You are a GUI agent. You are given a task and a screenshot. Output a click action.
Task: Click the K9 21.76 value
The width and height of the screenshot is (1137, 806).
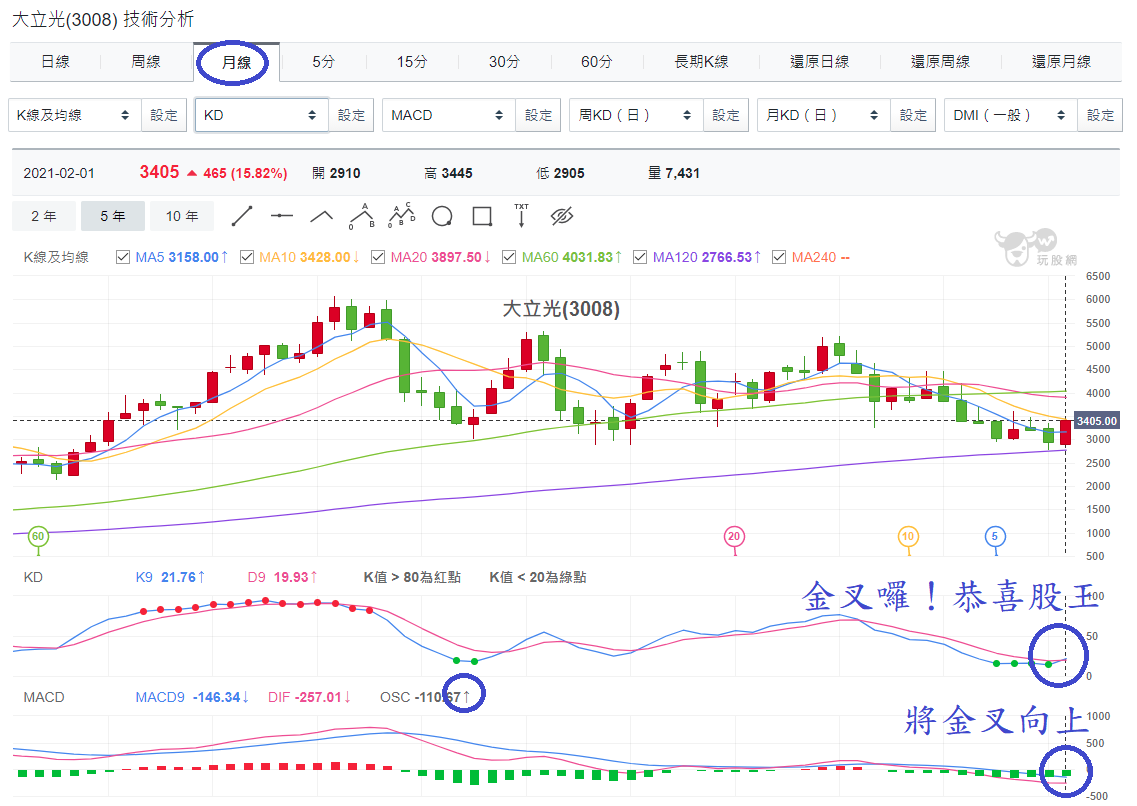170,577
